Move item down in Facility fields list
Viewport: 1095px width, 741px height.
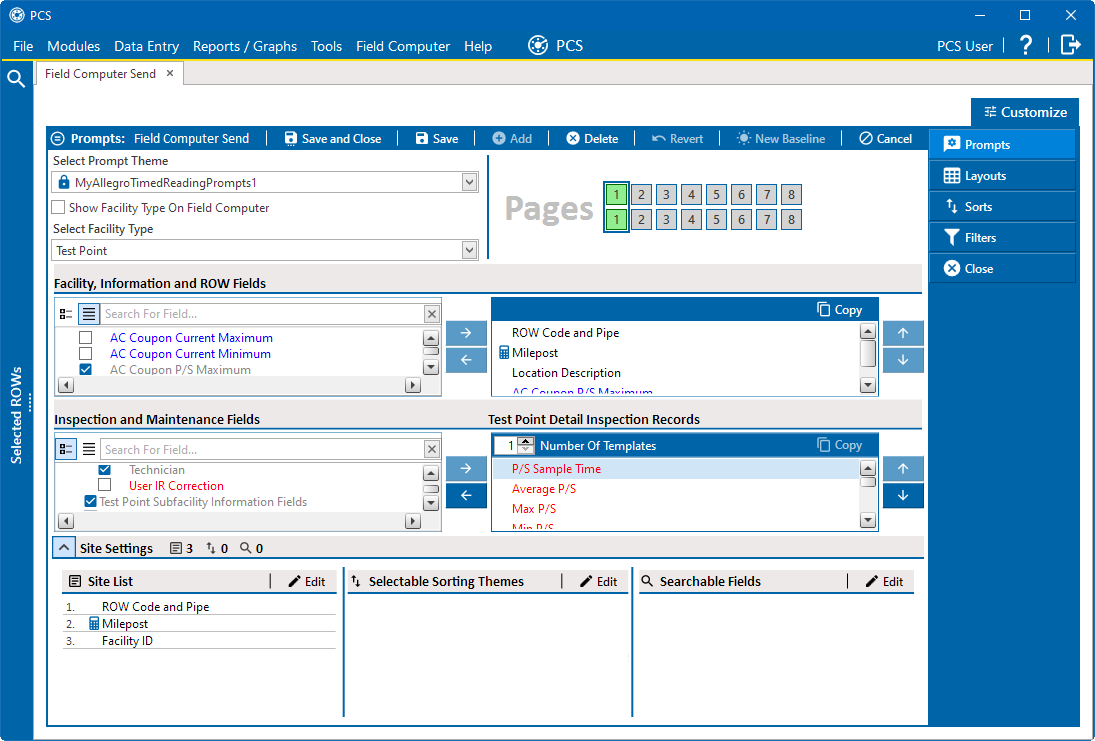[903, 360]
